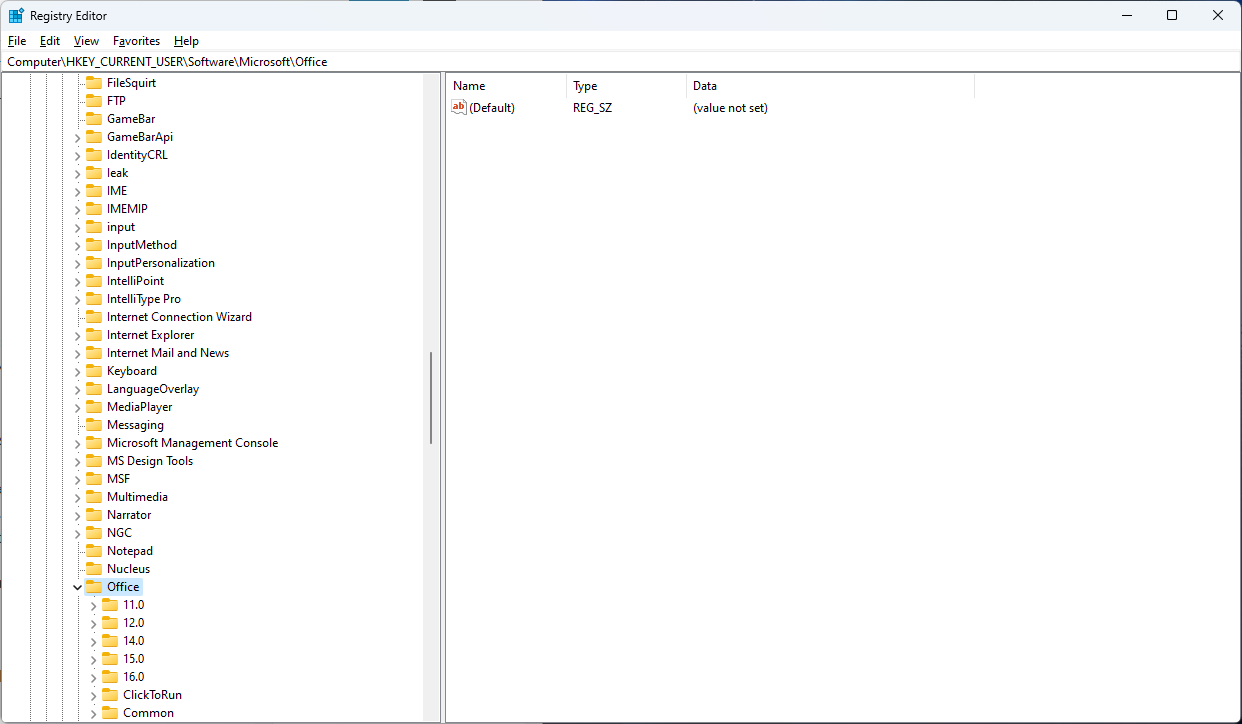Expand the 12.0 subkey

point(94,623)
